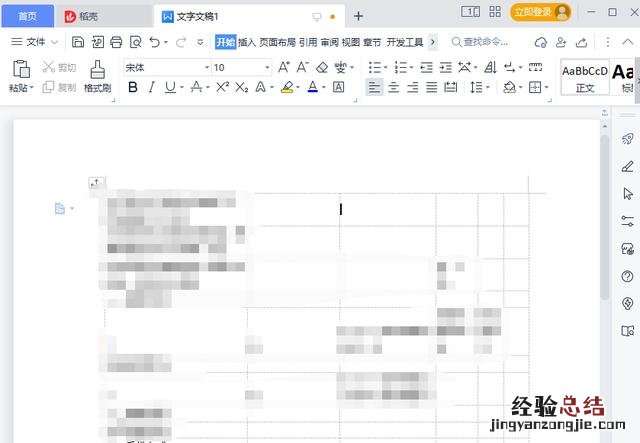Screen dimensions: 640x443
Task: Open font color dropdown arrow
Action: tap(324, 87)
